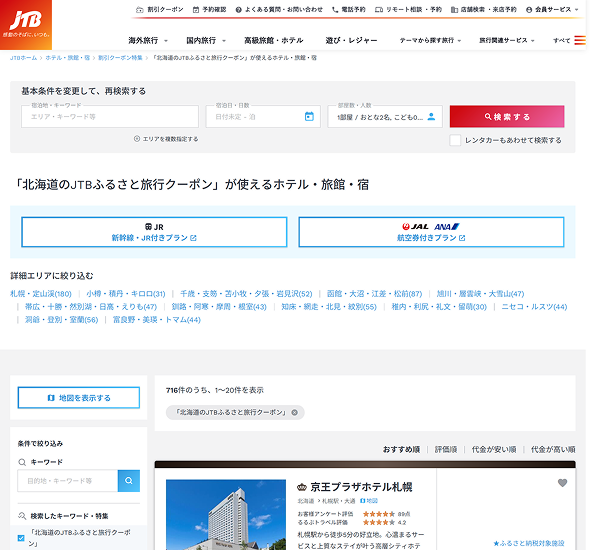
Task: Sort by 評価順
Action: point(446,450)
